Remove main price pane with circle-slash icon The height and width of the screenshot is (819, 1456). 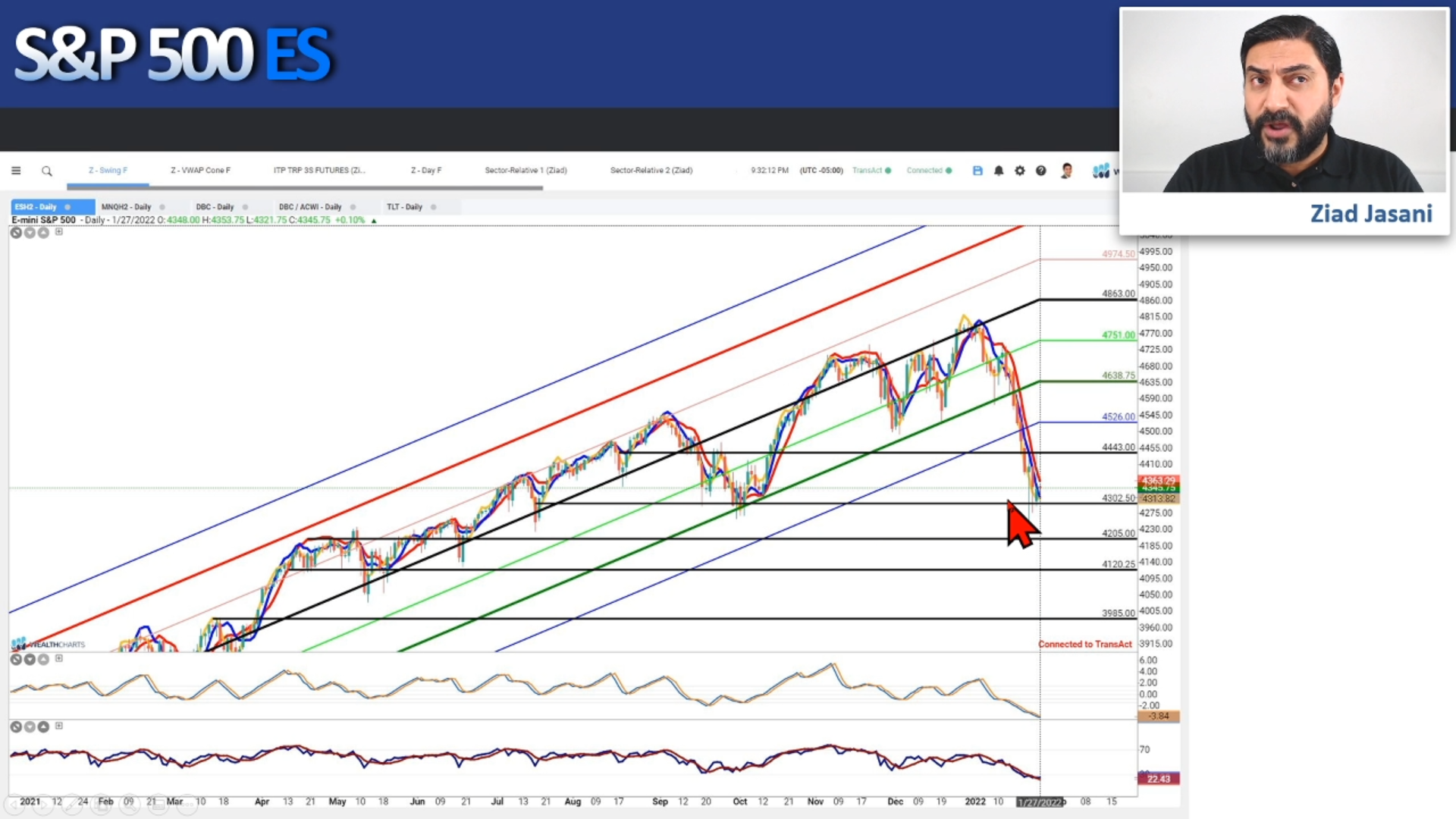pos(16,233)
